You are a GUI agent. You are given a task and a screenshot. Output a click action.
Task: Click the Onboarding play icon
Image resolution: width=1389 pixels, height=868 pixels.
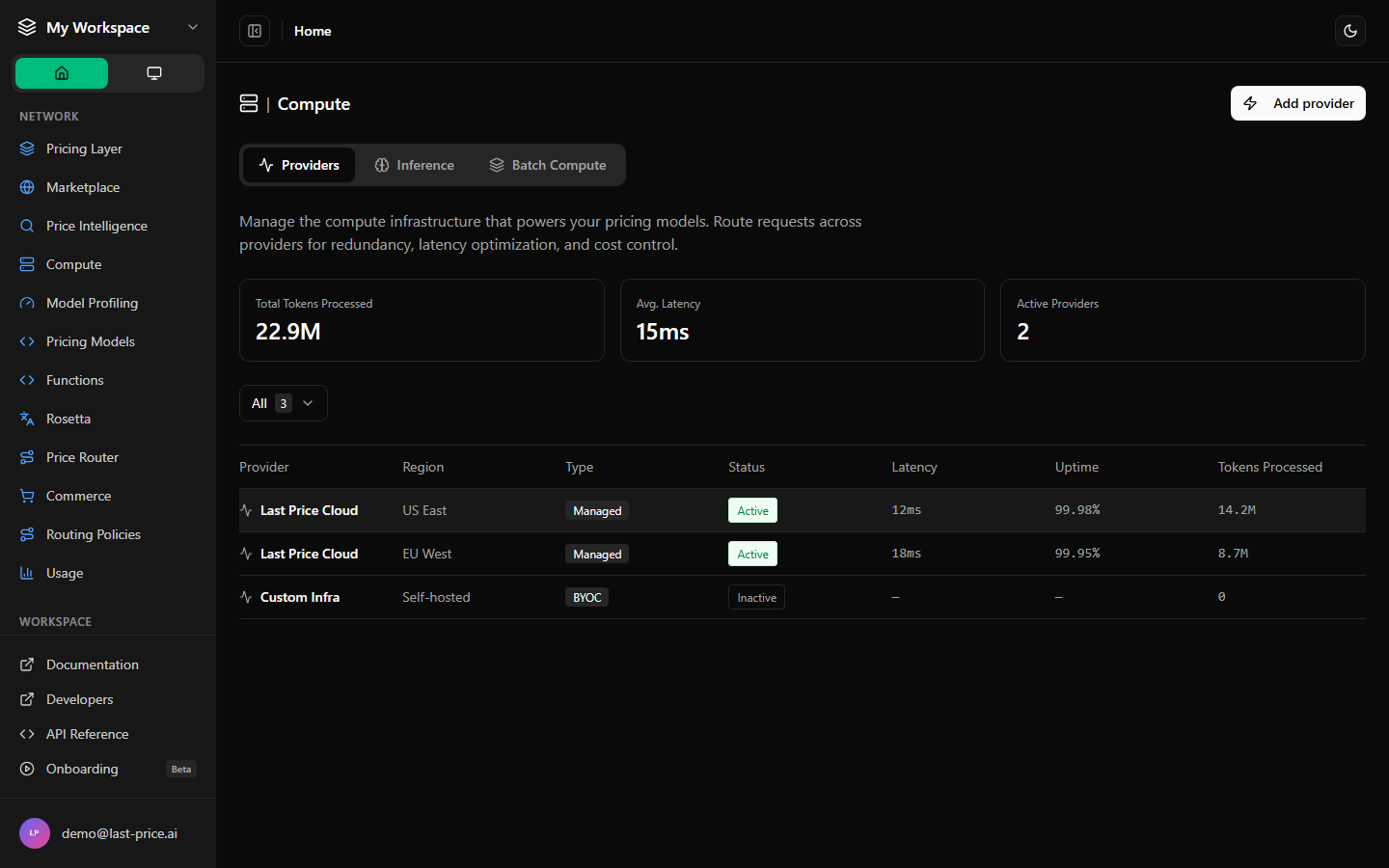[x=27, y=769]
